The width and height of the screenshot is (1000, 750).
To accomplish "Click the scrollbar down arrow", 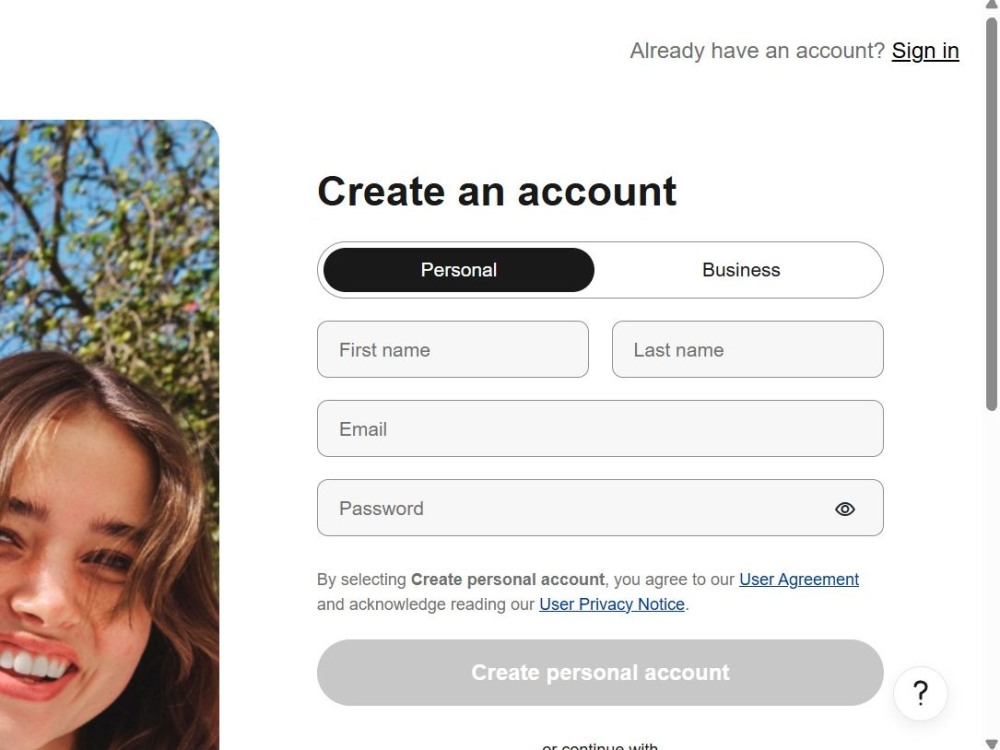I will pos(992,744).
